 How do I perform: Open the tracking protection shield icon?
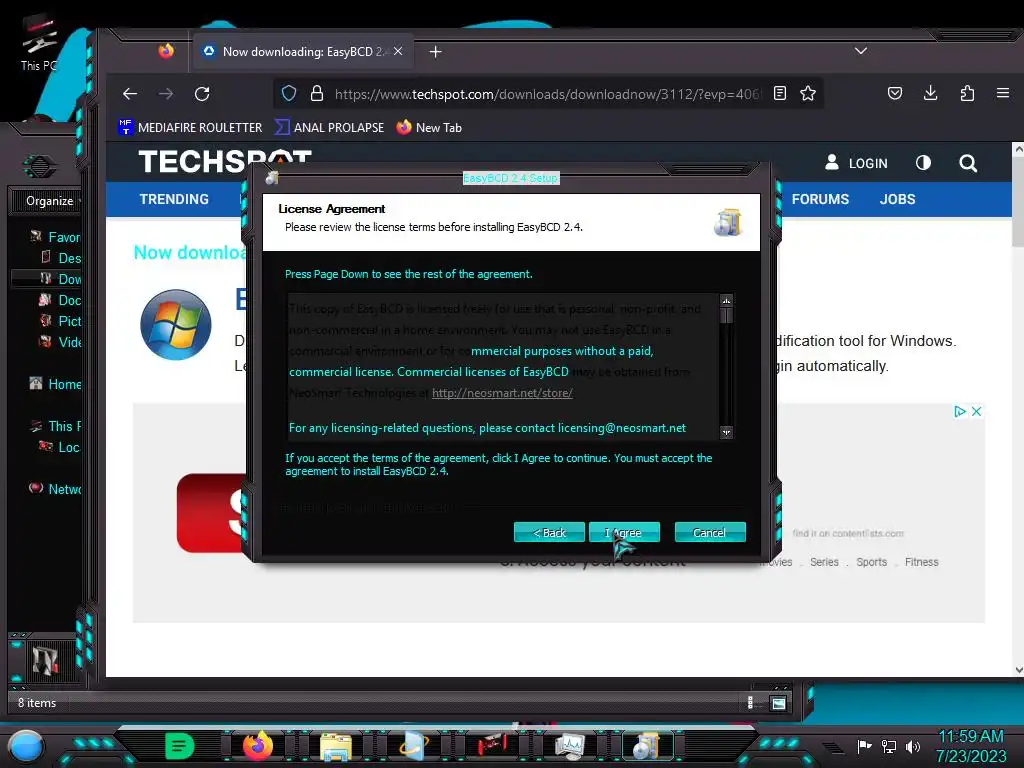(x=289, y=94)
